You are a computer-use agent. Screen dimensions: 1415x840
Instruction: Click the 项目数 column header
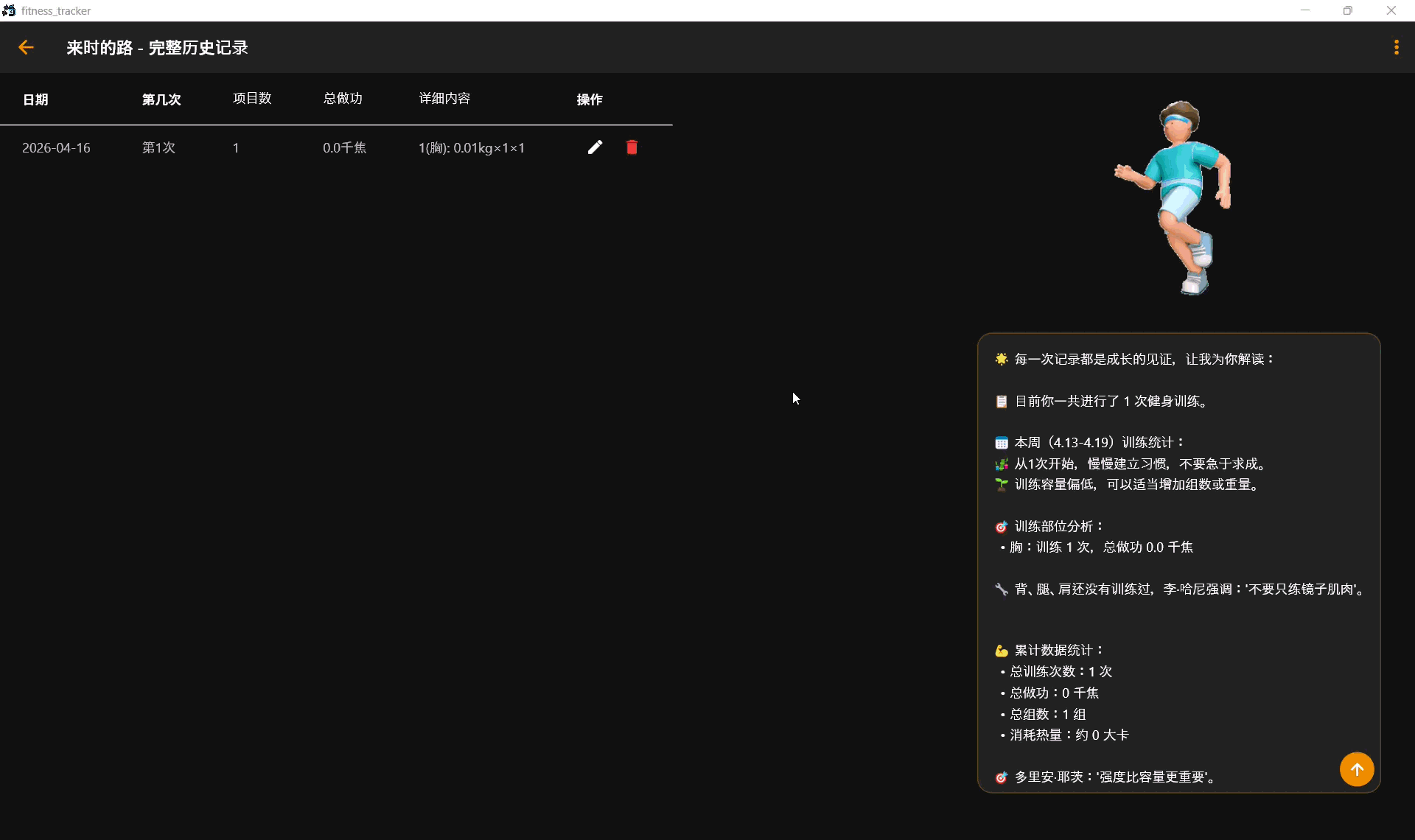pyautogui.click(x=252, y=99)
